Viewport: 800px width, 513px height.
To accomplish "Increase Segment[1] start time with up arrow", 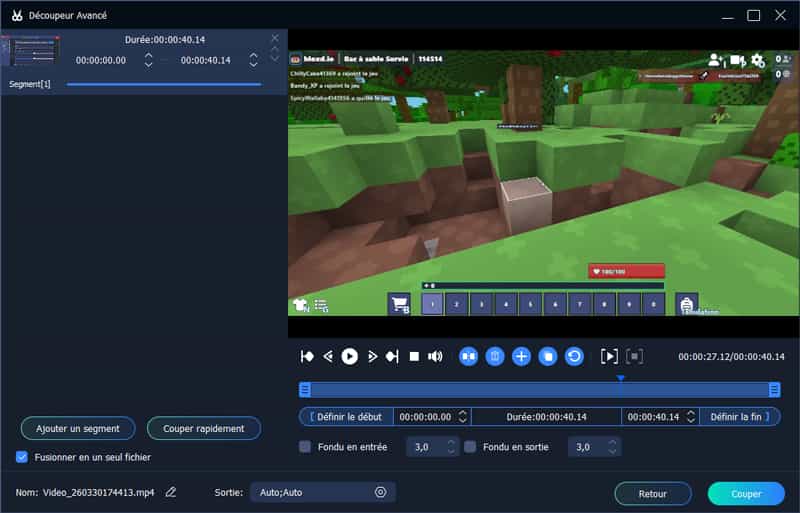I will pos(148,55).
